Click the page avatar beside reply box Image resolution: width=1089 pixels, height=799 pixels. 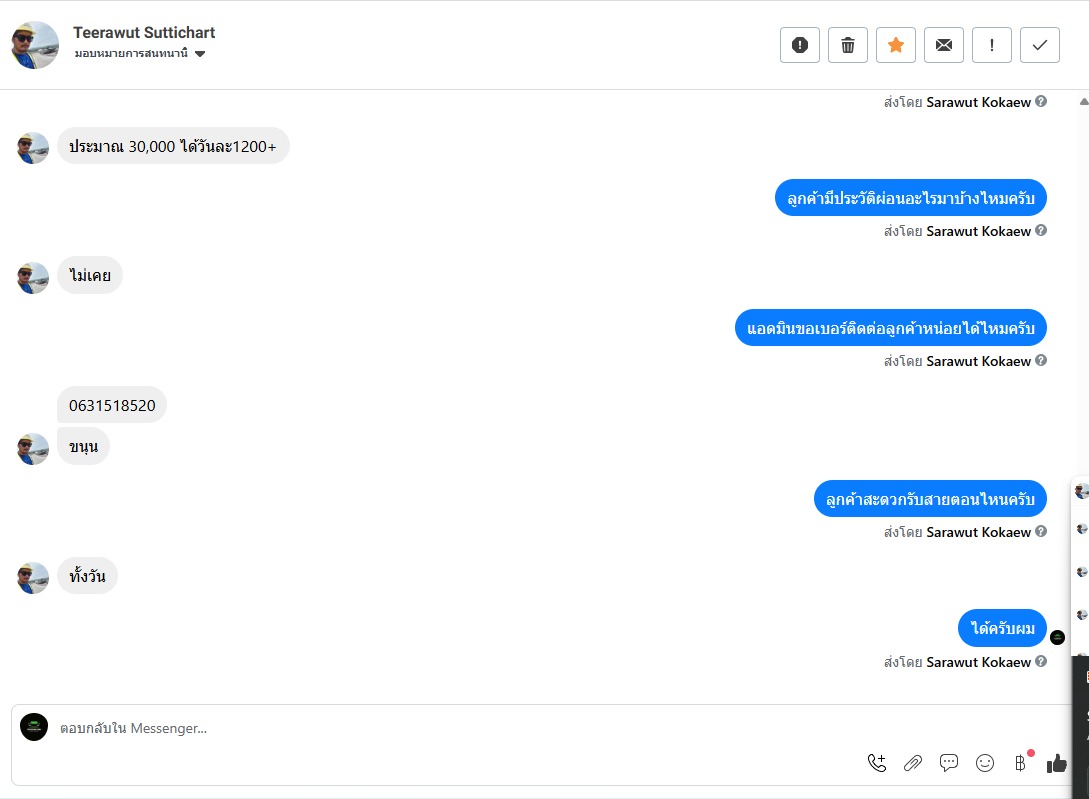(x=34, y=727)
